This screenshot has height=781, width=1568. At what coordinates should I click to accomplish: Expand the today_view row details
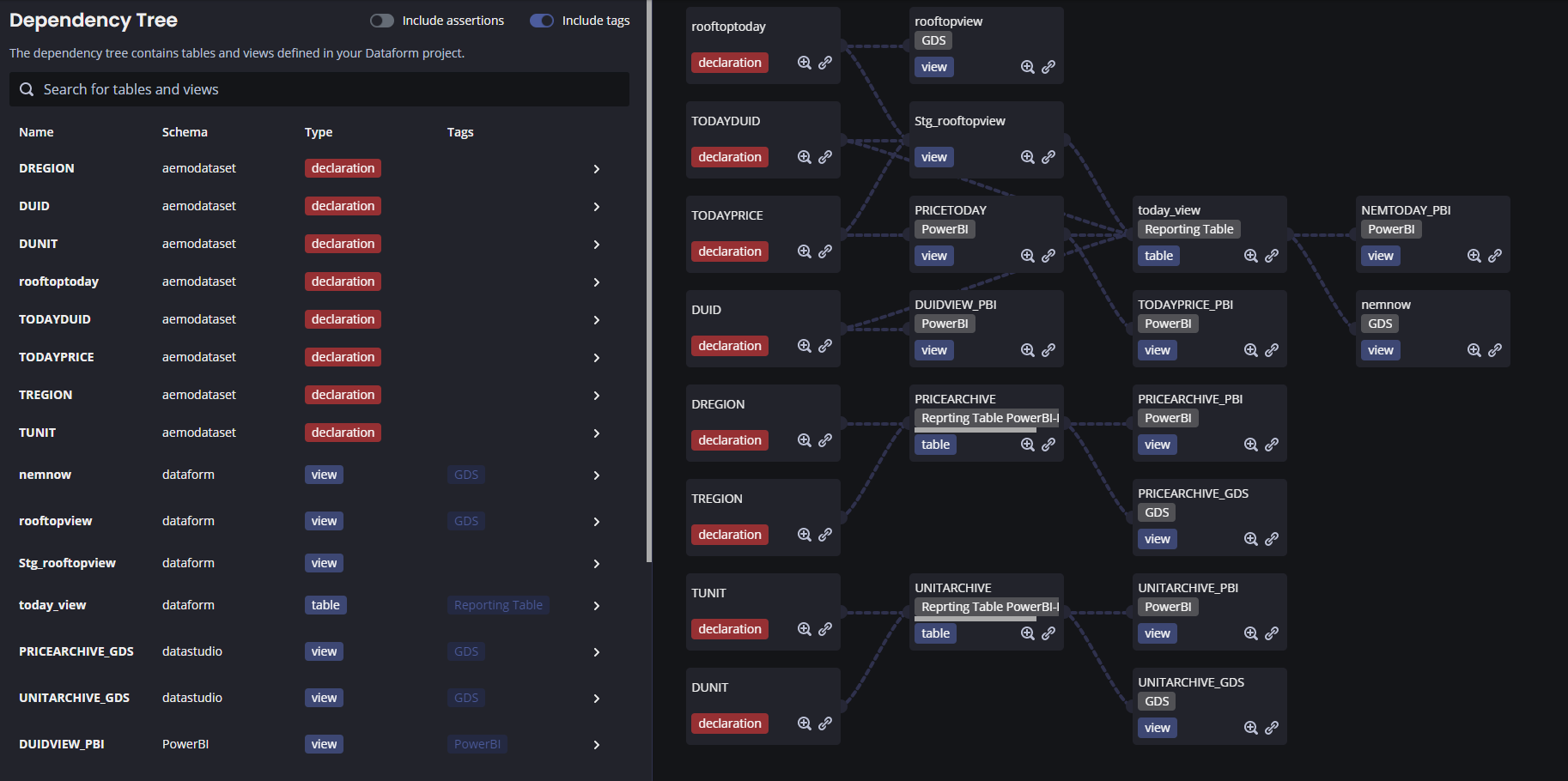(596, 605)
